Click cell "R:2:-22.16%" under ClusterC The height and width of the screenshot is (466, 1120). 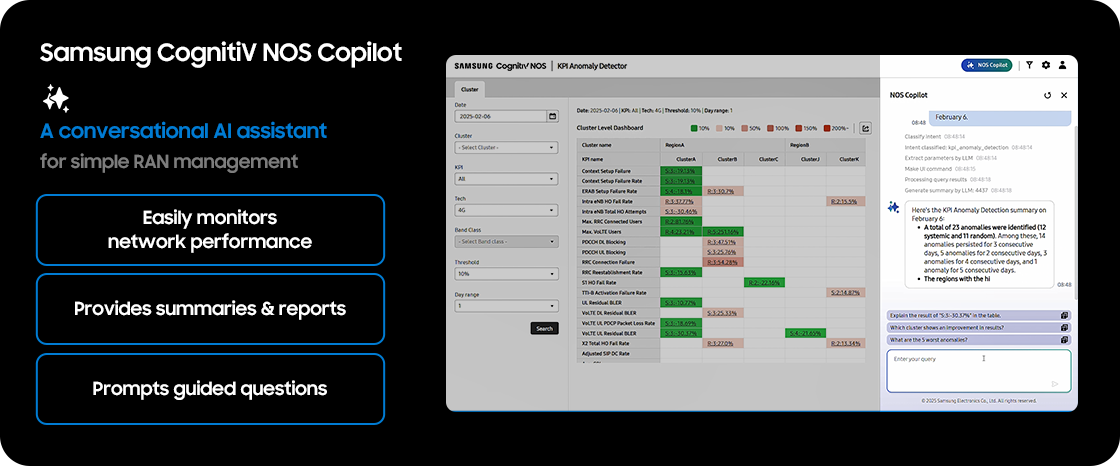click(764, 282)
